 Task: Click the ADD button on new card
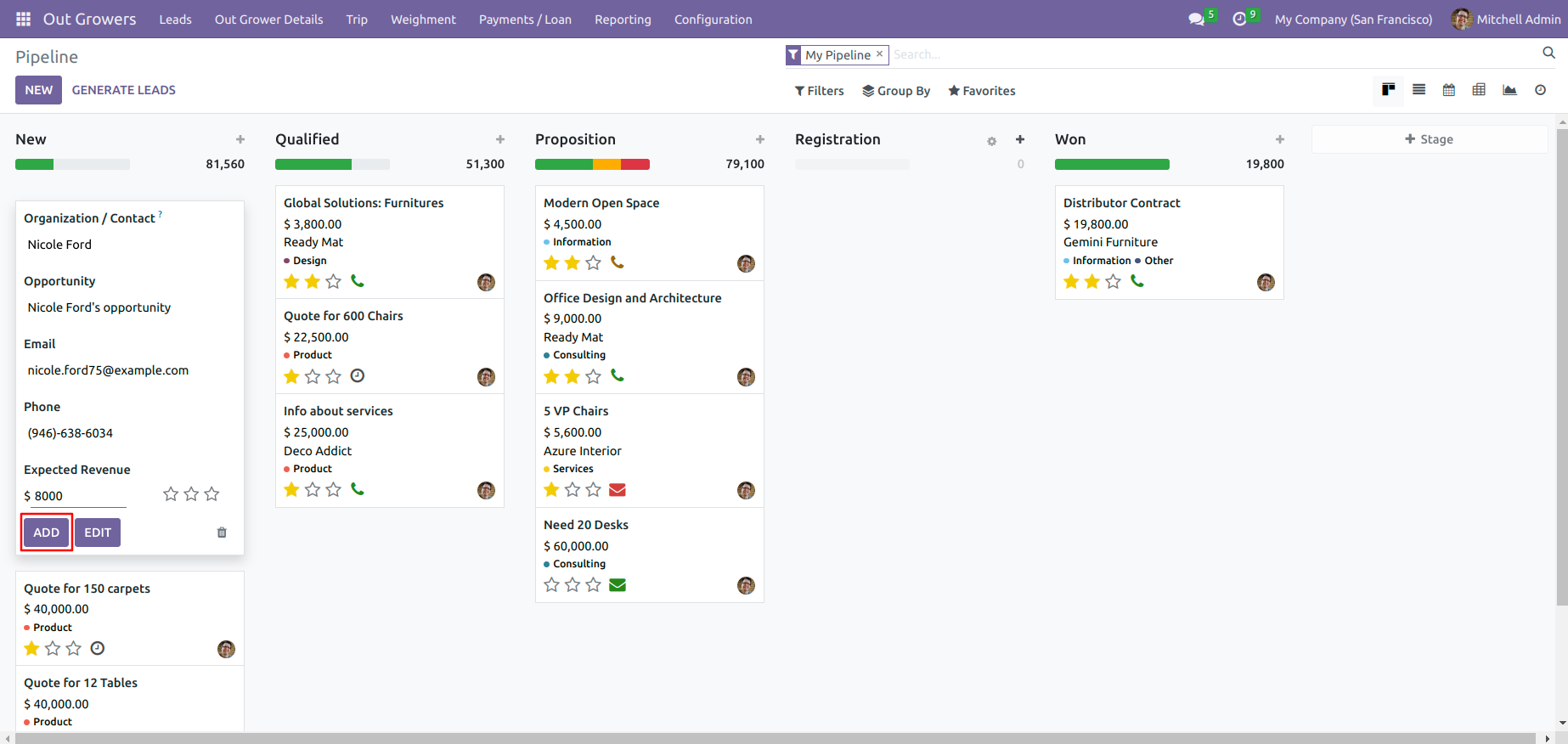tap(46, 533)
